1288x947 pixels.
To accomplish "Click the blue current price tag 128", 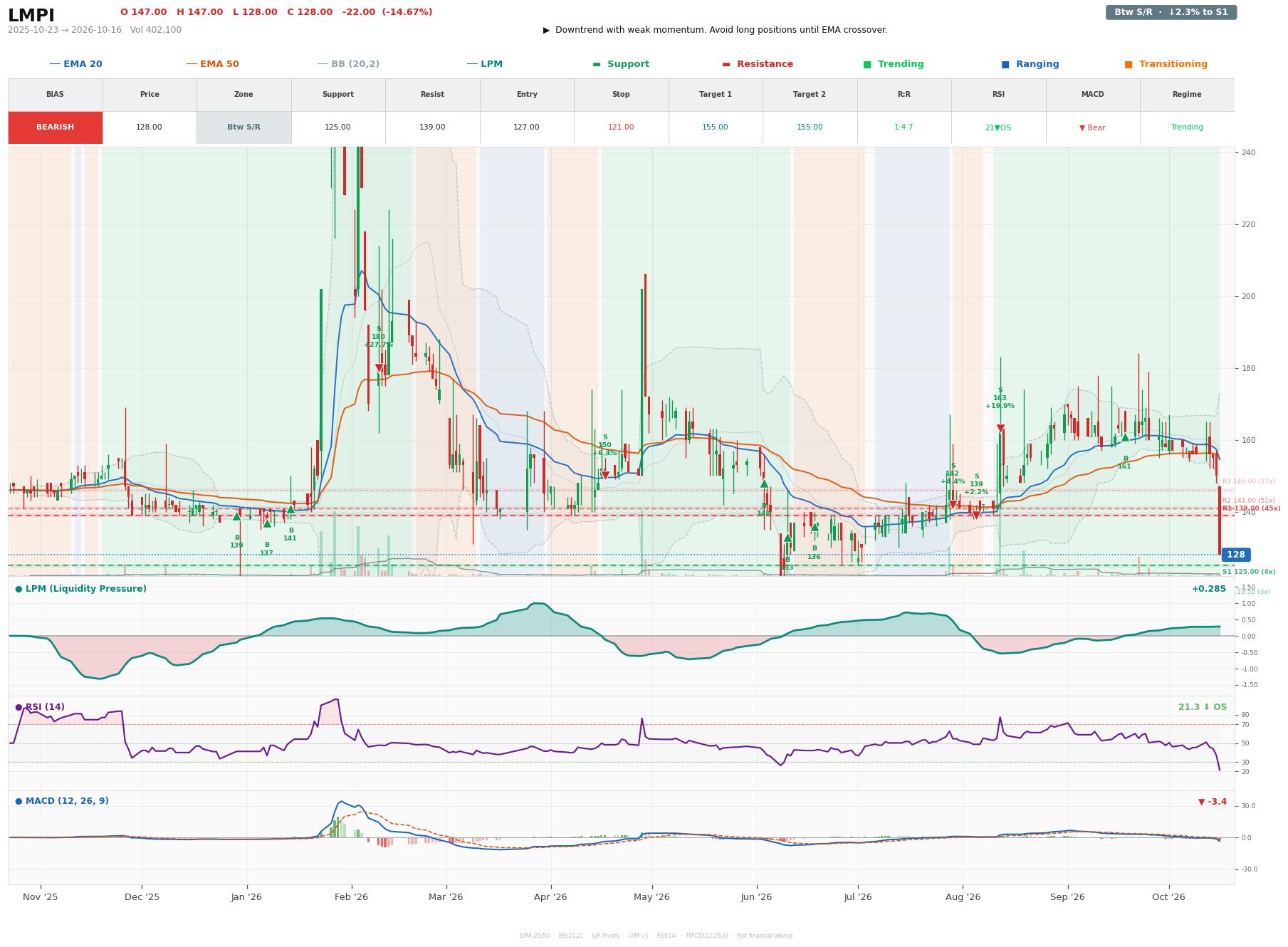I will click(x=1235, y=555).
